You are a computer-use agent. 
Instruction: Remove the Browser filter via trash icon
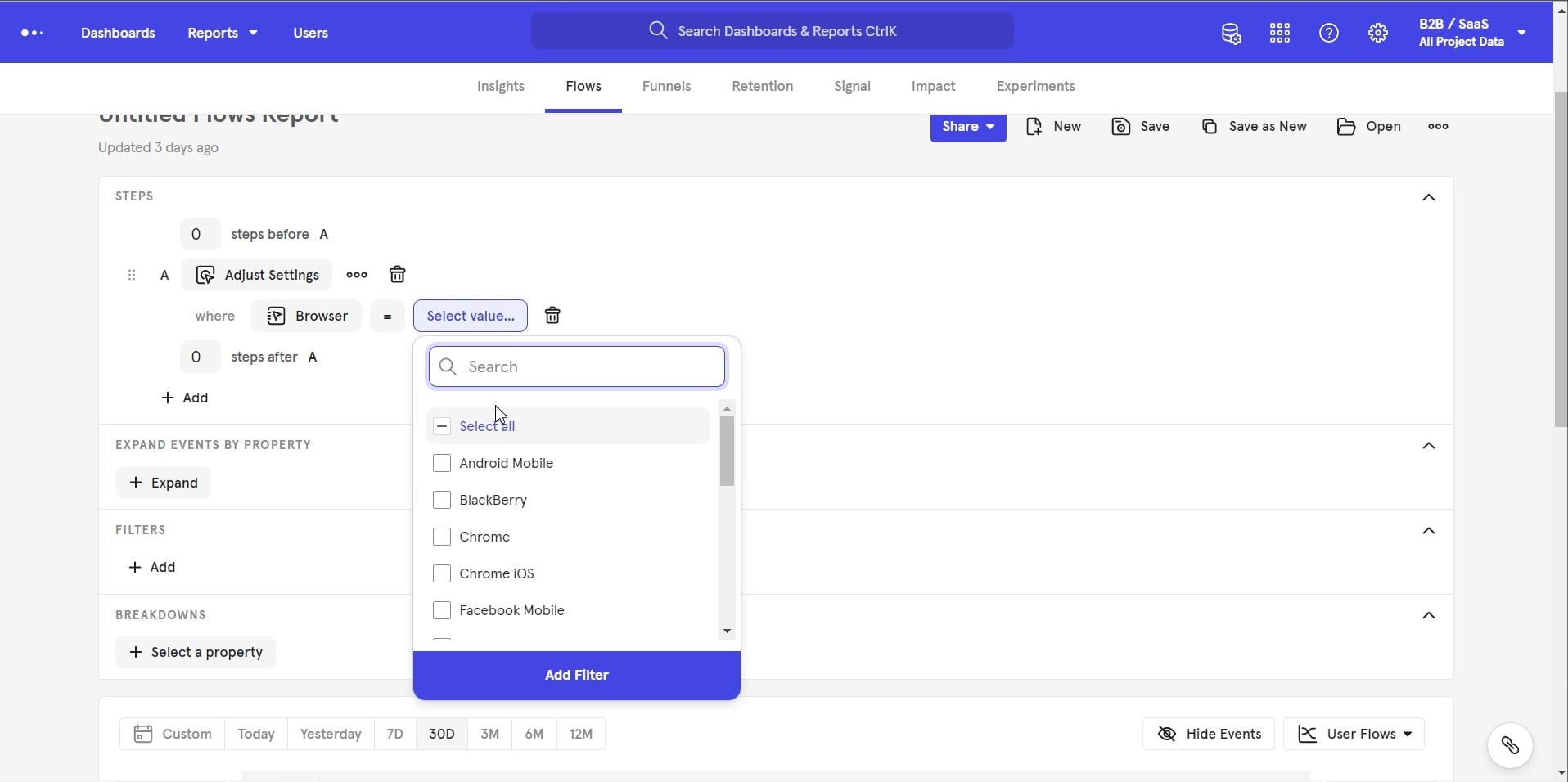[552, 316]
